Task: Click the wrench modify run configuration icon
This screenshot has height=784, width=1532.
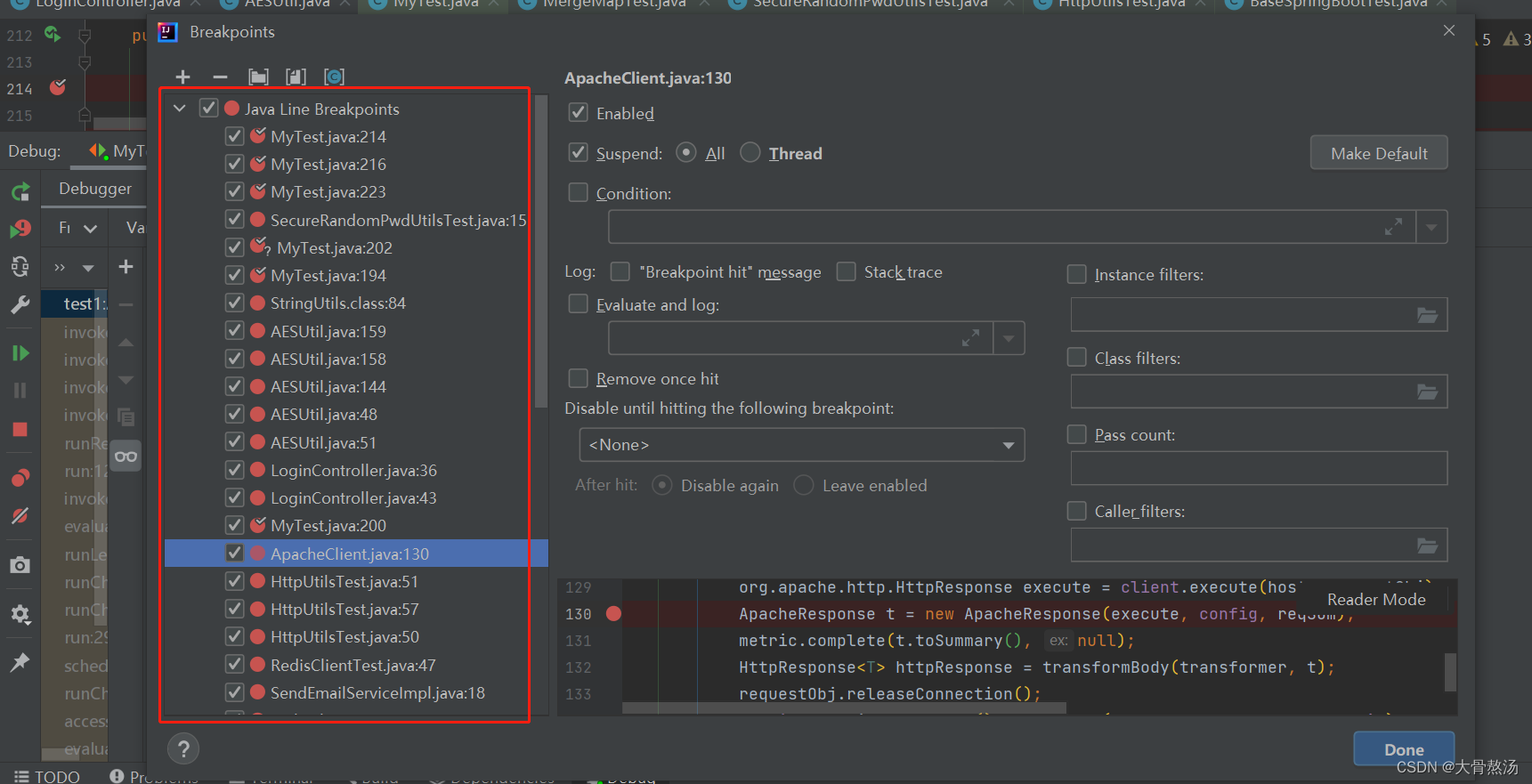Action: [x=20, y=305]
